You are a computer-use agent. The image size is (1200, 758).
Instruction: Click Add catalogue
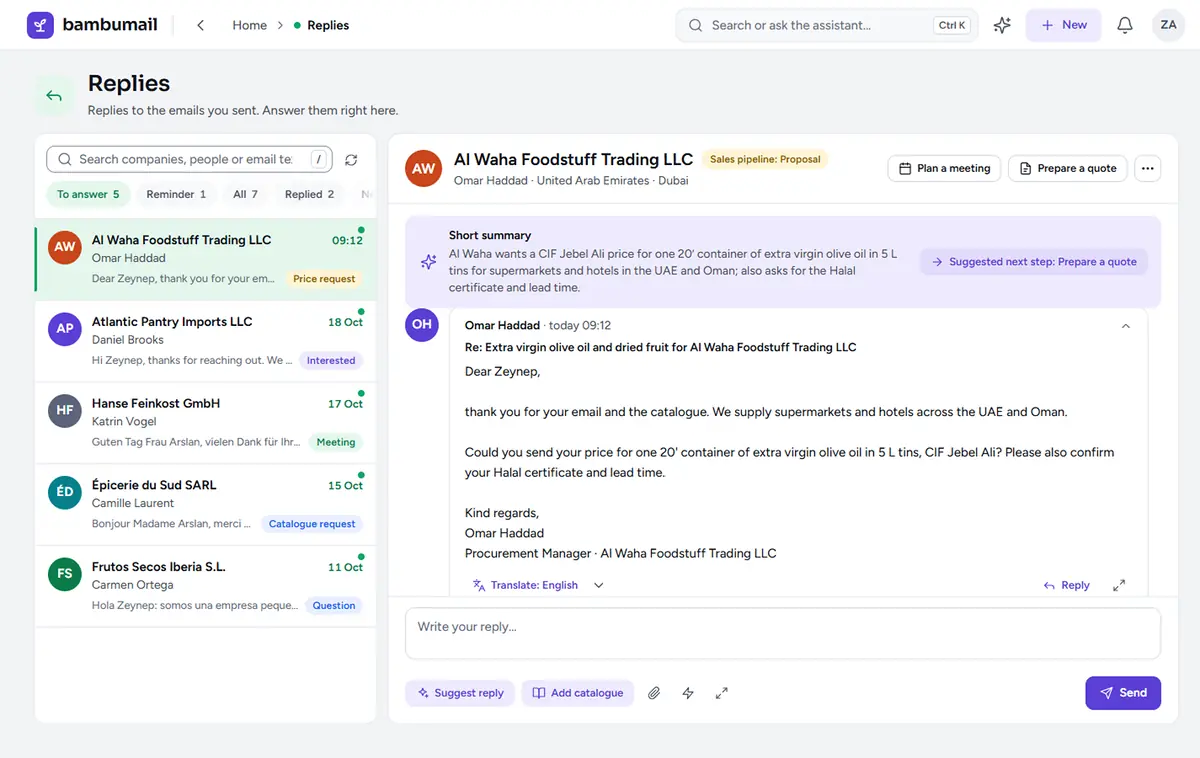coord(578,693)
